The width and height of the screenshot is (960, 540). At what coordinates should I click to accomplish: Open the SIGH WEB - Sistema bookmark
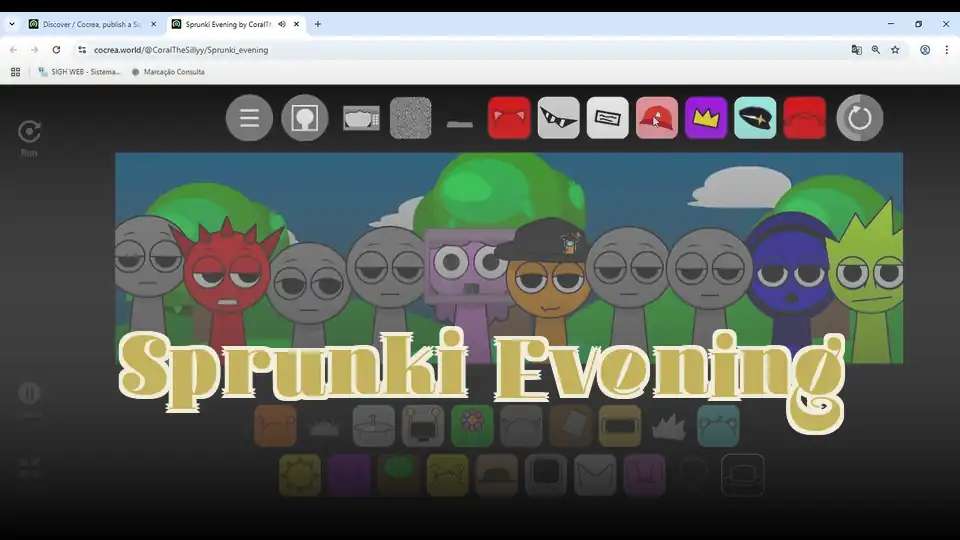tap(80, 72)
